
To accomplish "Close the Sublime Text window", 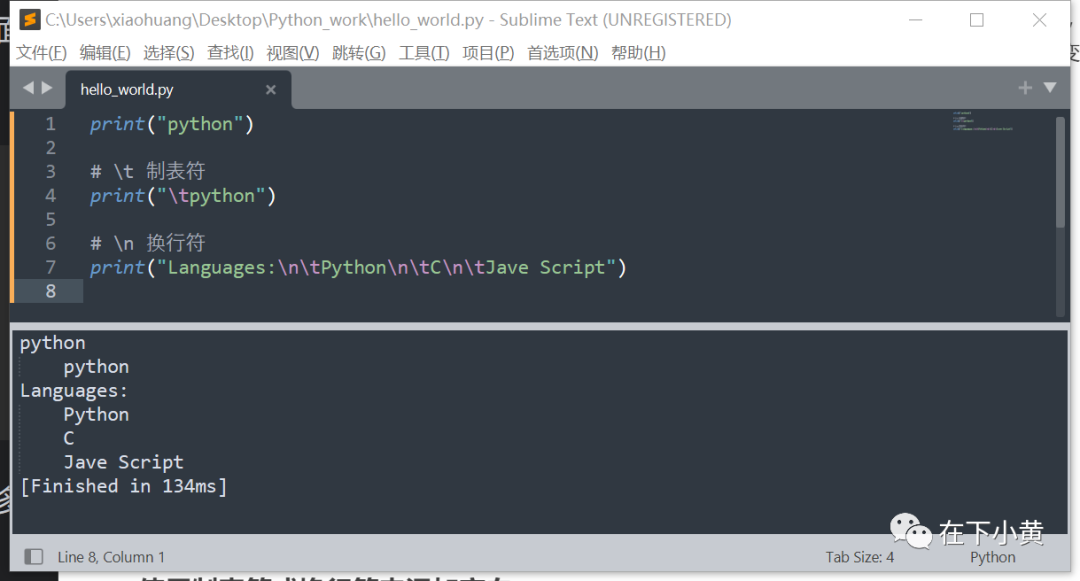I will 1039,20.
